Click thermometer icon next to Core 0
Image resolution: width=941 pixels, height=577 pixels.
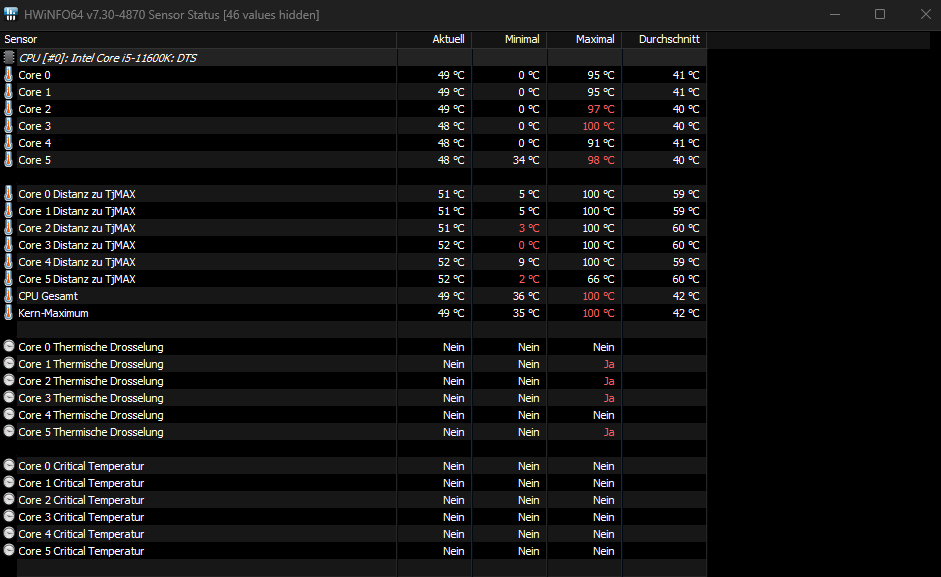(8, 74)
